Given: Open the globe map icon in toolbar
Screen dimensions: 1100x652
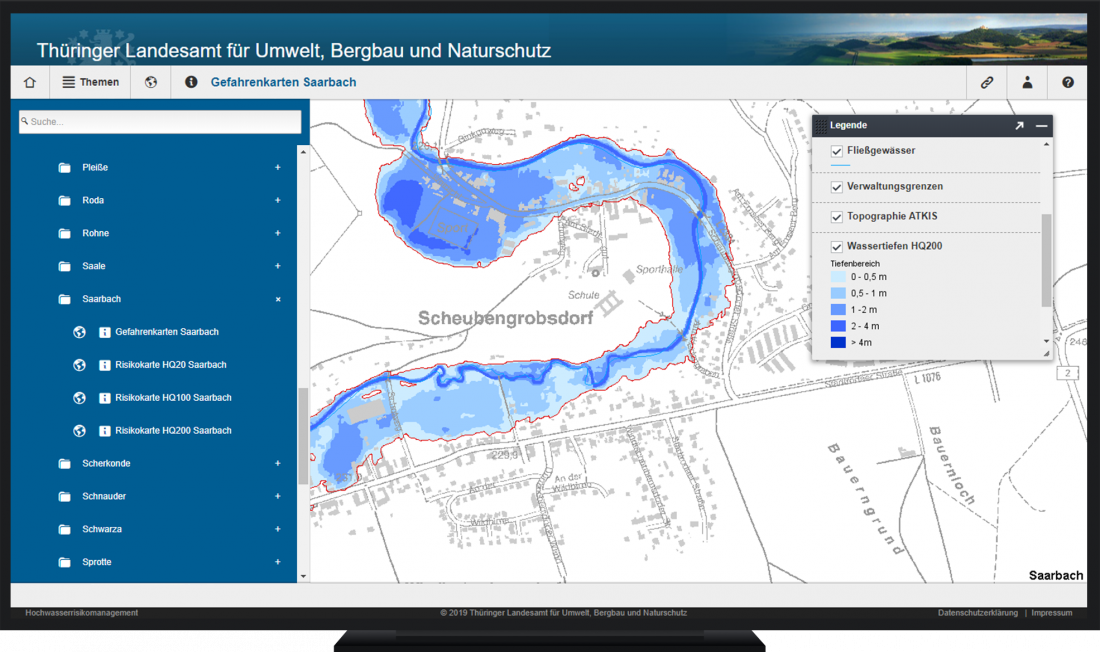Looking at the screenshot, I should point(151,83).
